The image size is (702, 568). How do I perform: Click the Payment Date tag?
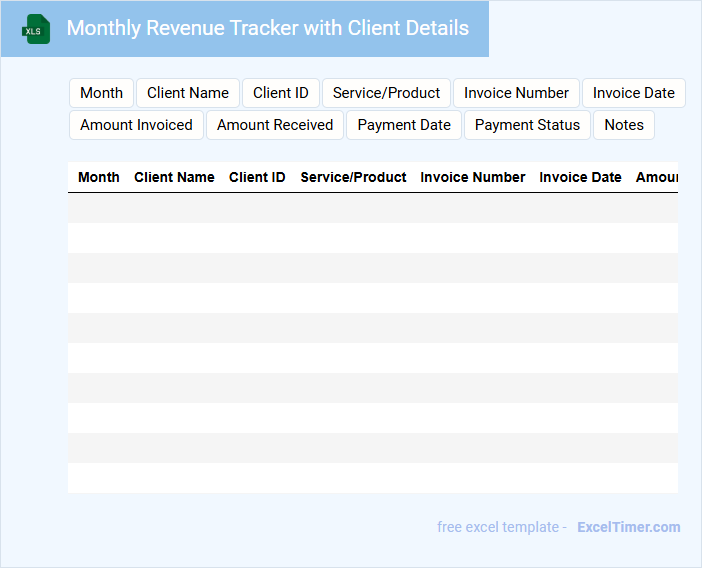[x=404, y=125]
